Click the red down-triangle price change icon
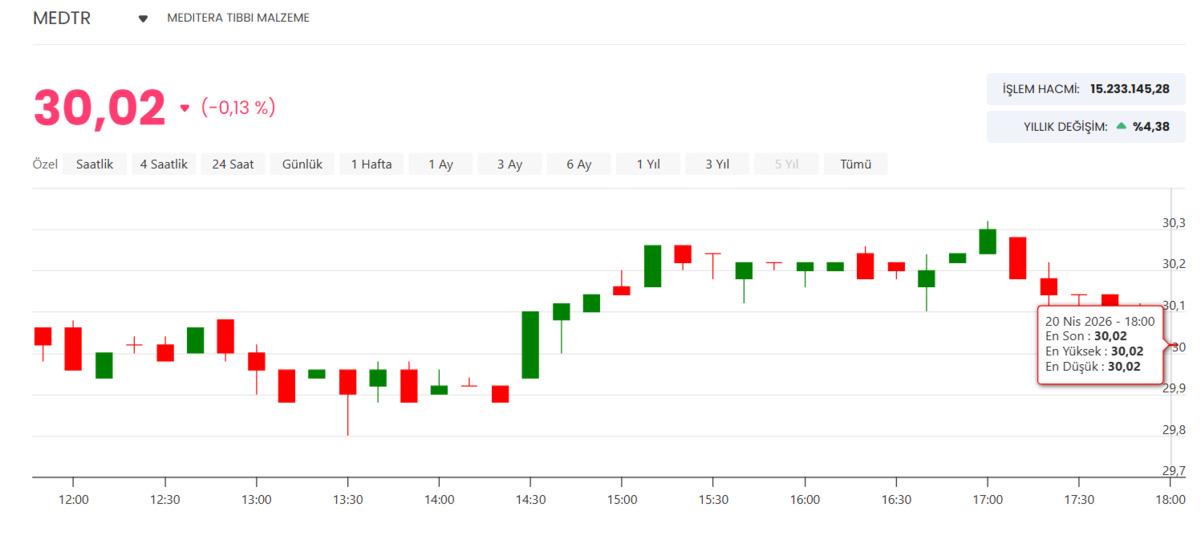Screen dimensions: 1200x536 click(x=184, y=108)
